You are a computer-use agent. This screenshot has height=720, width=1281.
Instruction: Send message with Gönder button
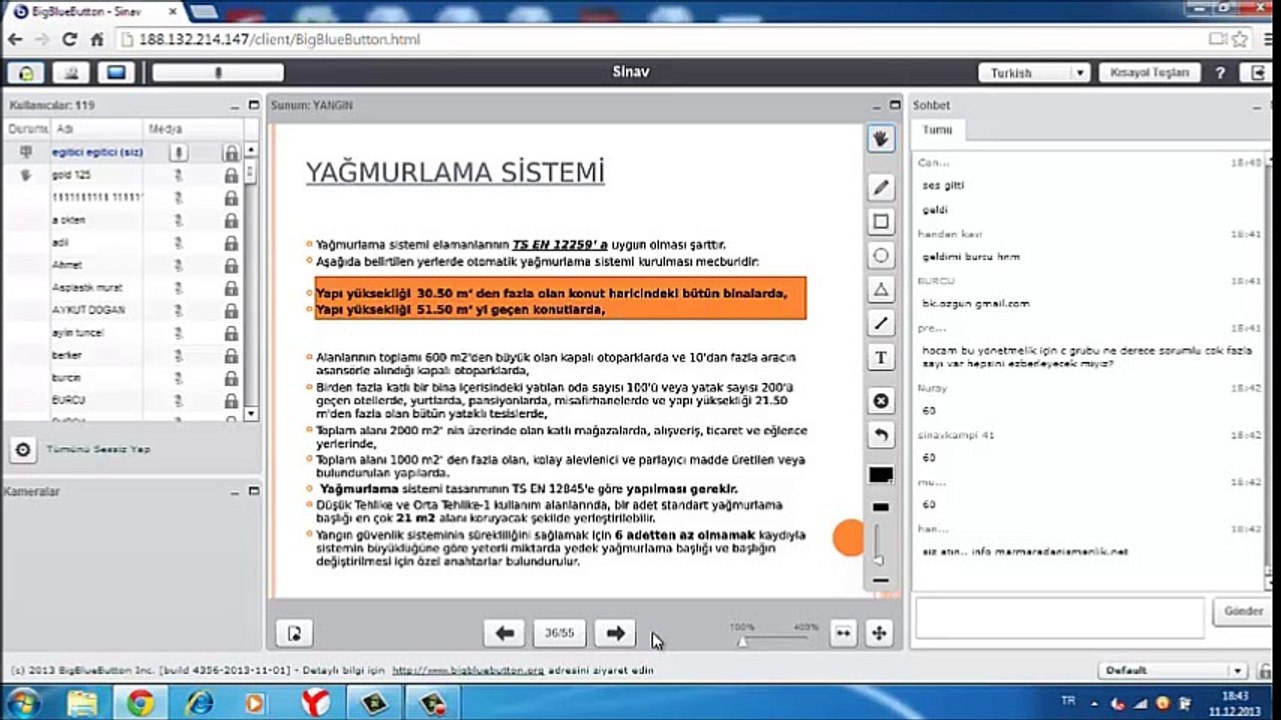pyautogui.click(x=1243, y=611)
